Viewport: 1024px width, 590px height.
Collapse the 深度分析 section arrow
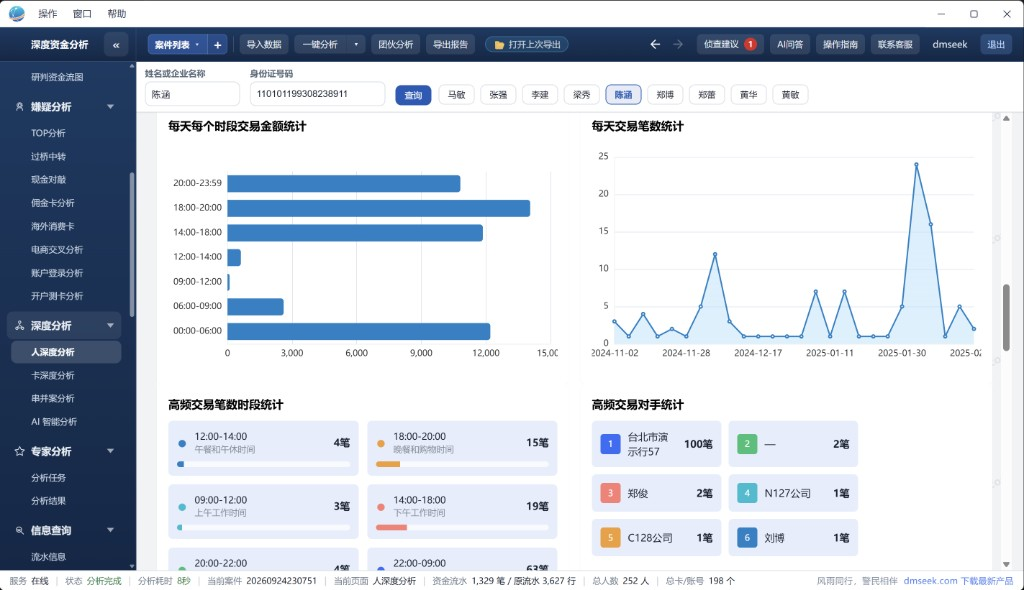(110, 325)
